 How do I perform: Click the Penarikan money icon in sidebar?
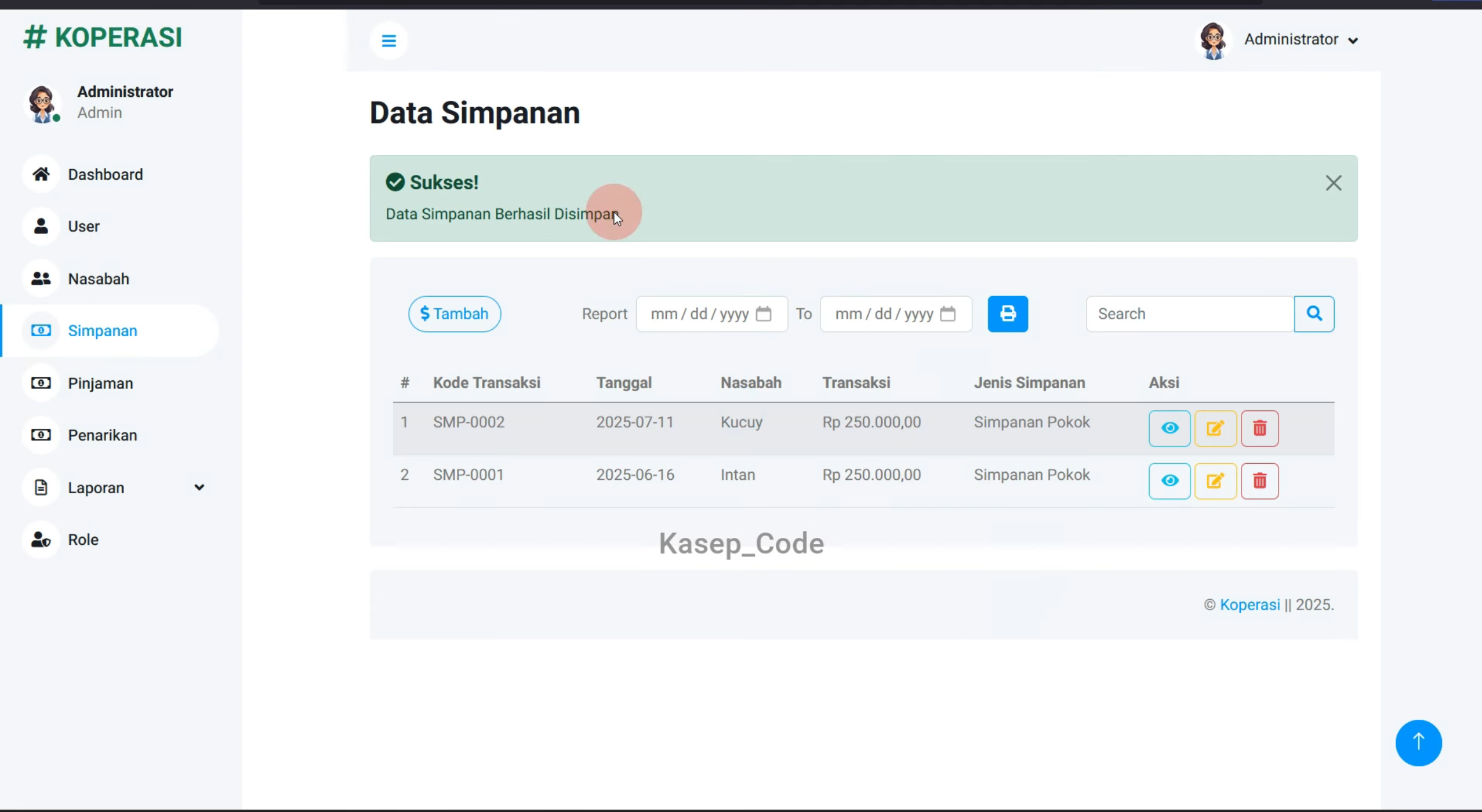pos(41,435)
